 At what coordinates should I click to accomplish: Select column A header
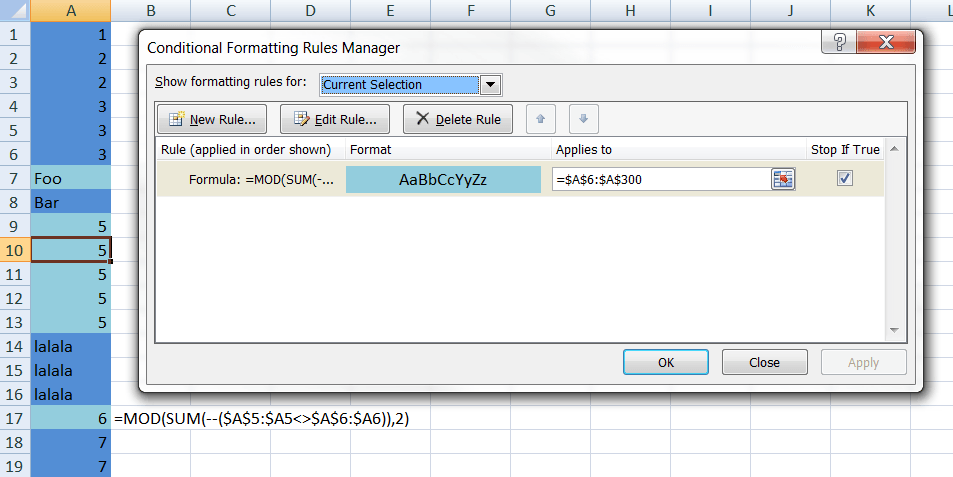click(71, 10)
